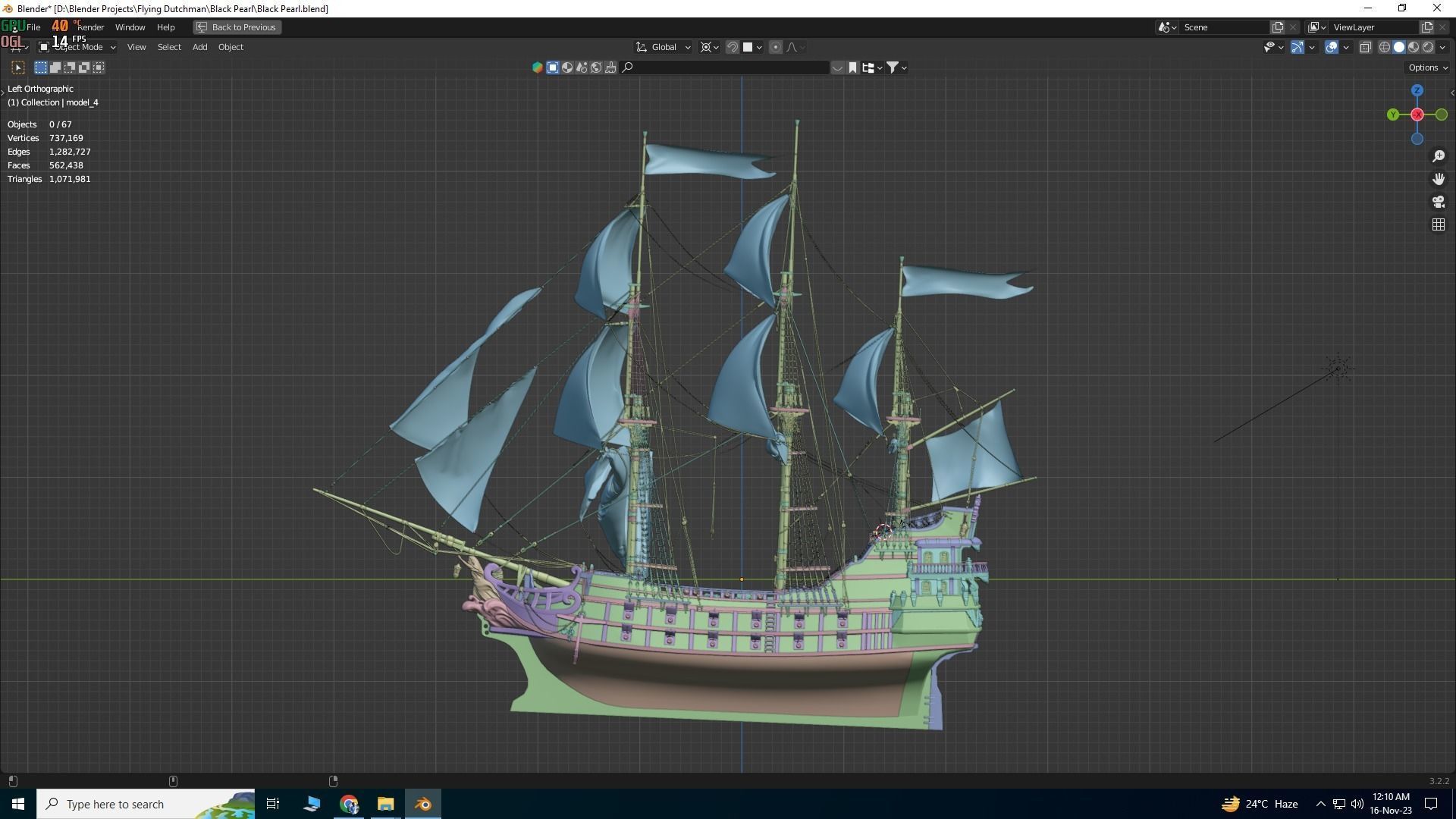This screenshot has height=819, width=1456.
Task: Open the proportional falloff curve dropdown
Action: pyautogui.click(x=795, y=47)
